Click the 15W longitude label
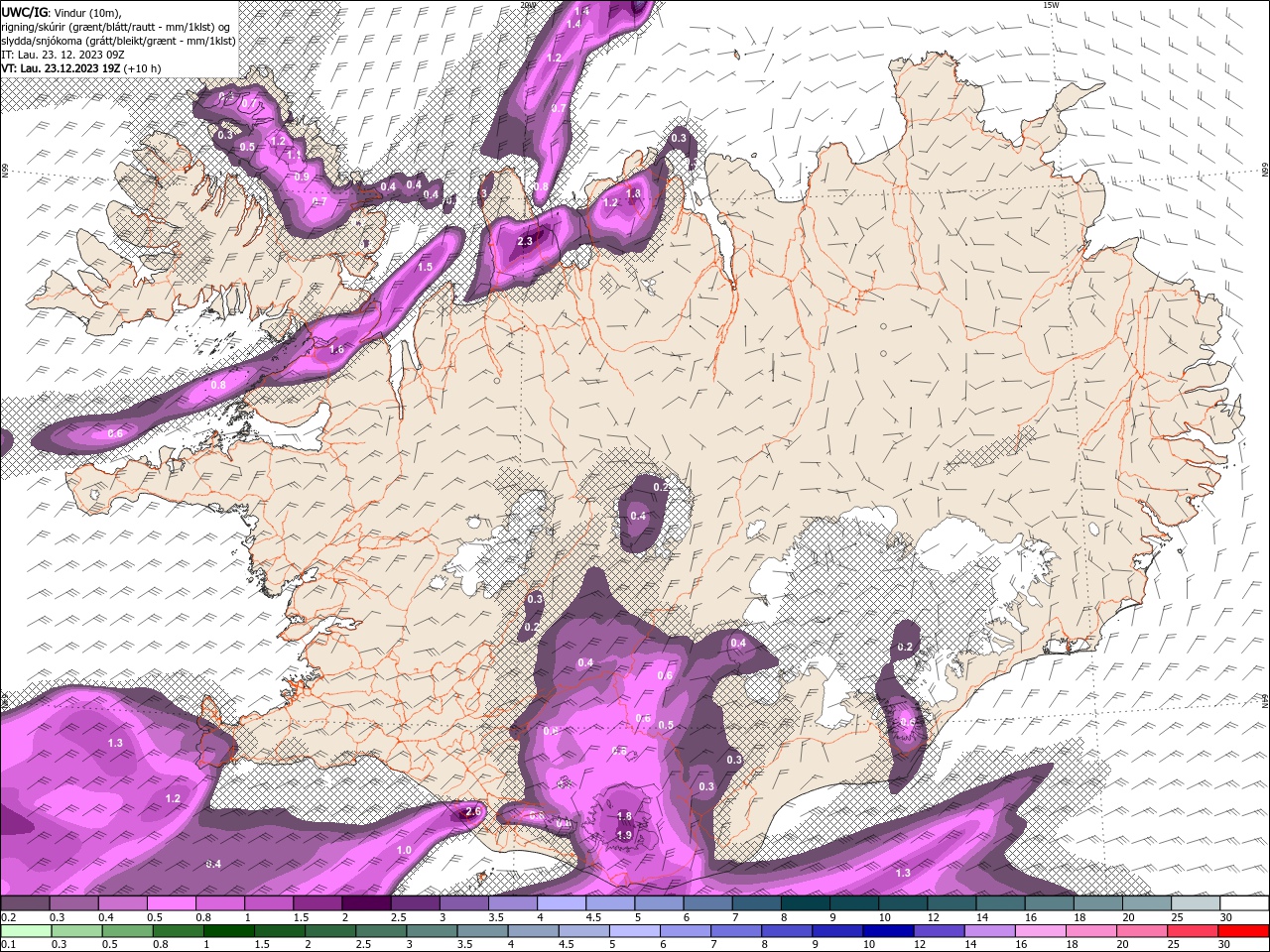Viewport: 1270px width, 952px height. (1051, 4)
